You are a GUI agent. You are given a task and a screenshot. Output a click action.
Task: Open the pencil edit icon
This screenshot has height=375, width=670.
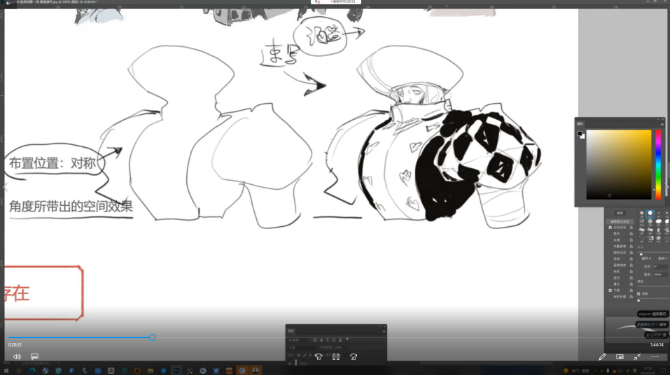pos(602,357)
